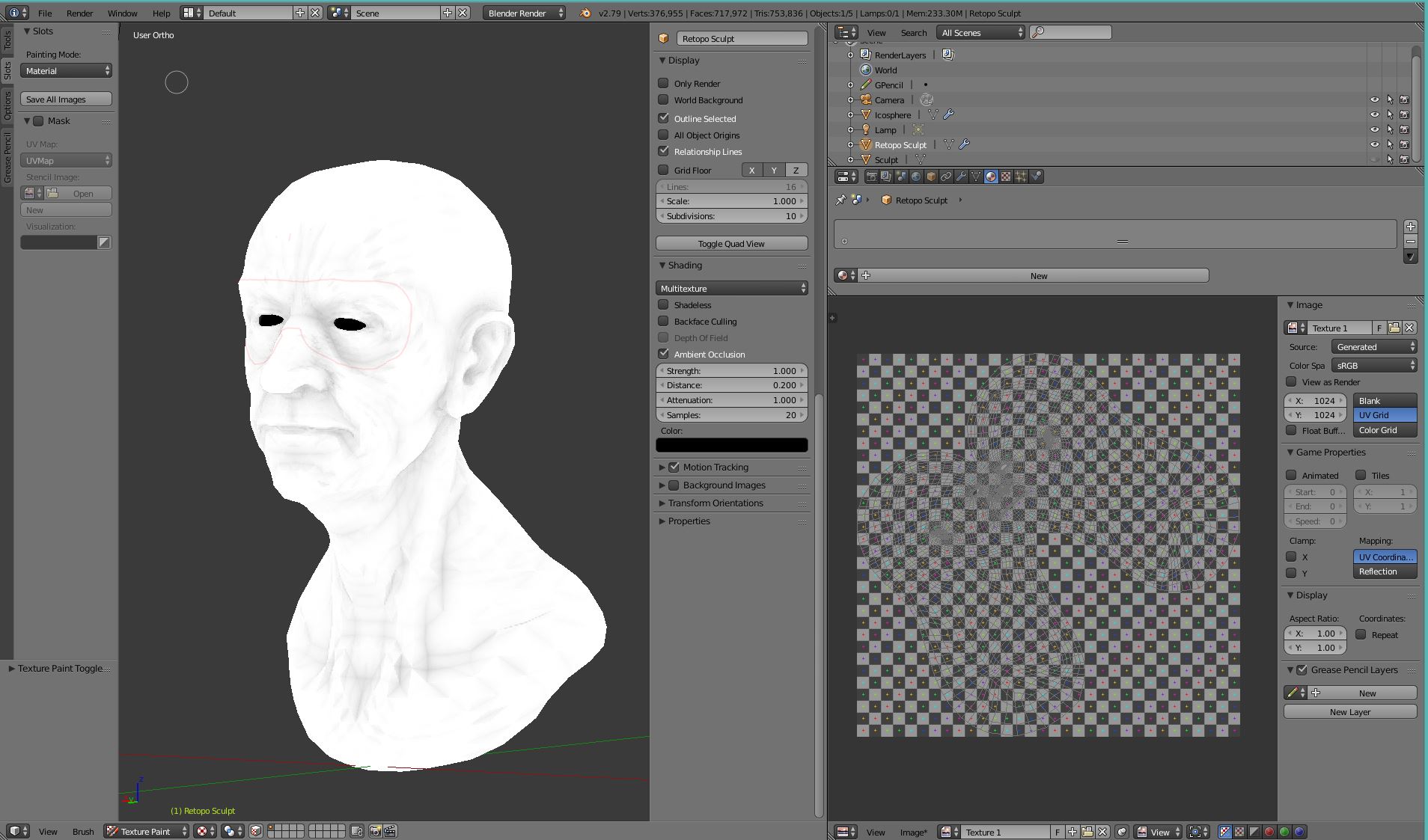Click the Toggle Quad View button
The height and width of the screenshot is (840, 1428).
tap(731, 243)
